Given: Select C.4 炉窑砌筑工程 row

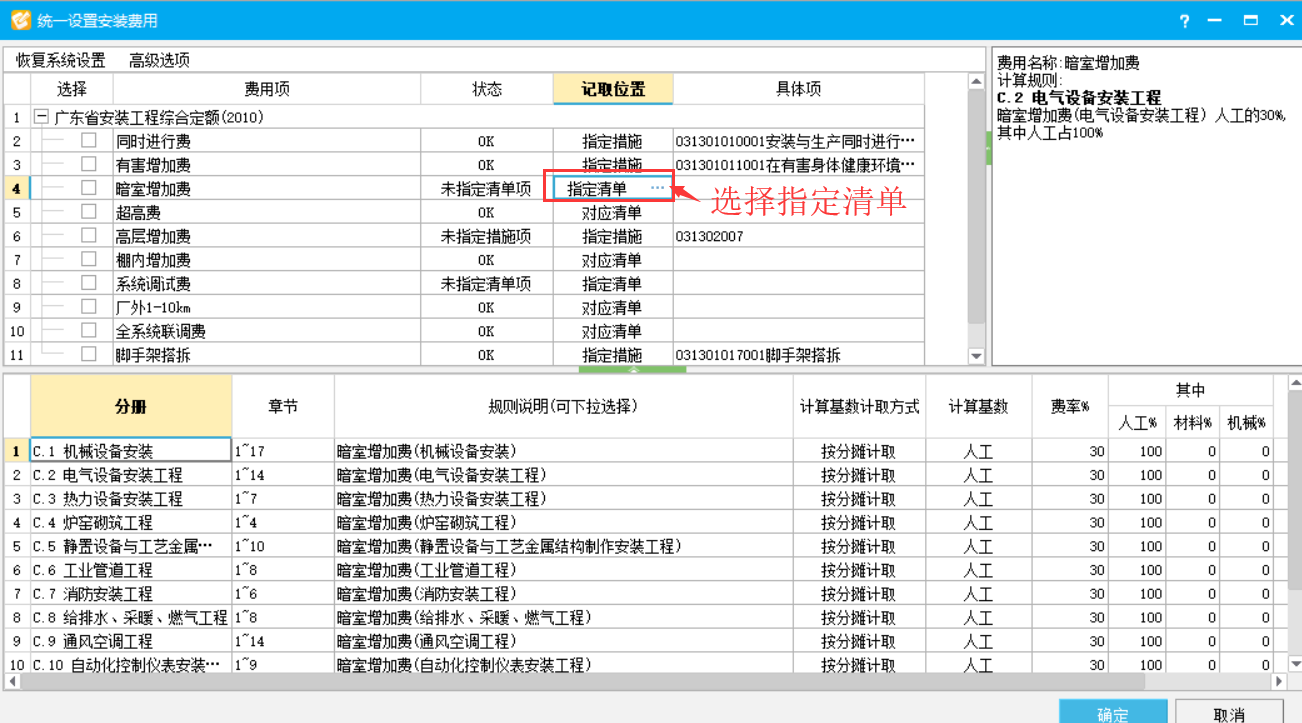Looking at the screenshot, I should pos(131,522).
